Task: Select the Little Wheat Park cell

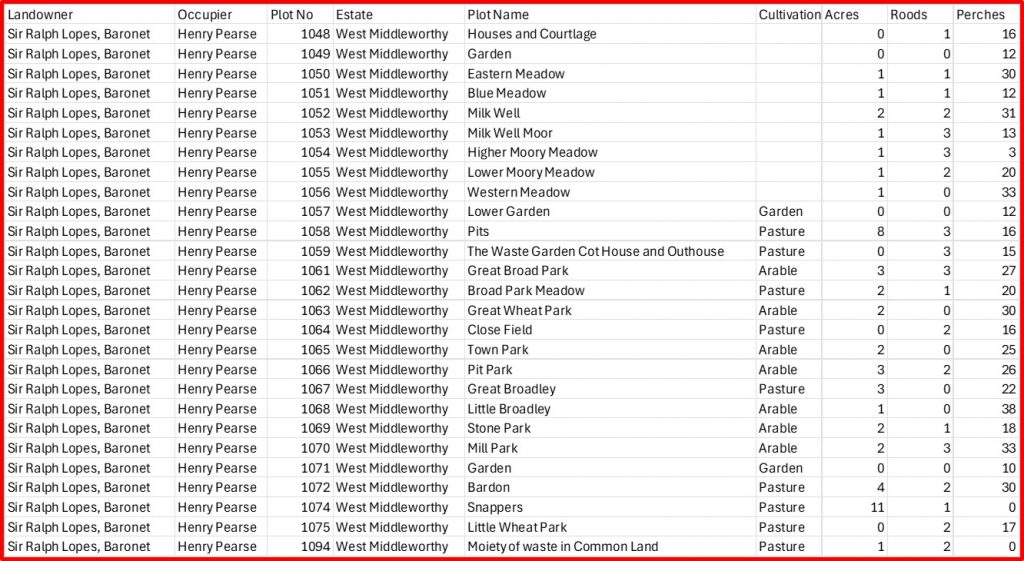Action: [x=611, y=527]
